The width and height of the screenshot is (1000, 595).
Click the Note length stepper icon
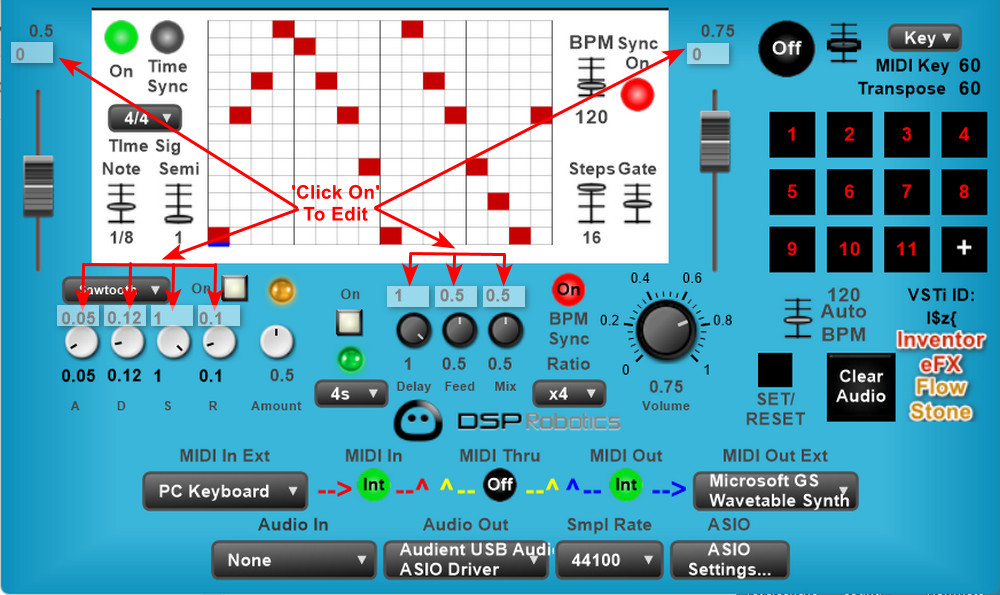(121, 203)
